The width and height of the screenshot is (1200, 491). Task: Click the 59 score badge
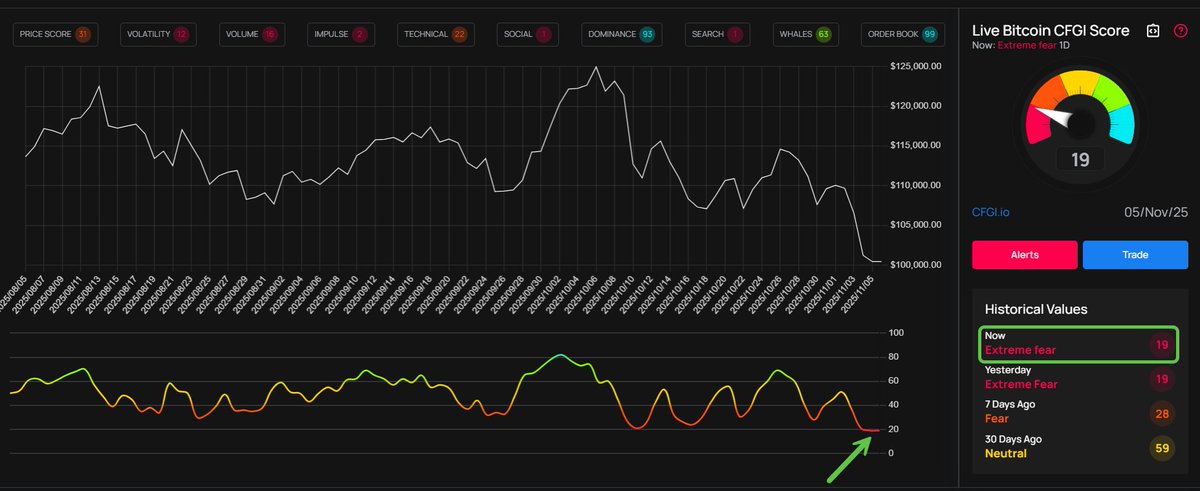pos(1161,447)
